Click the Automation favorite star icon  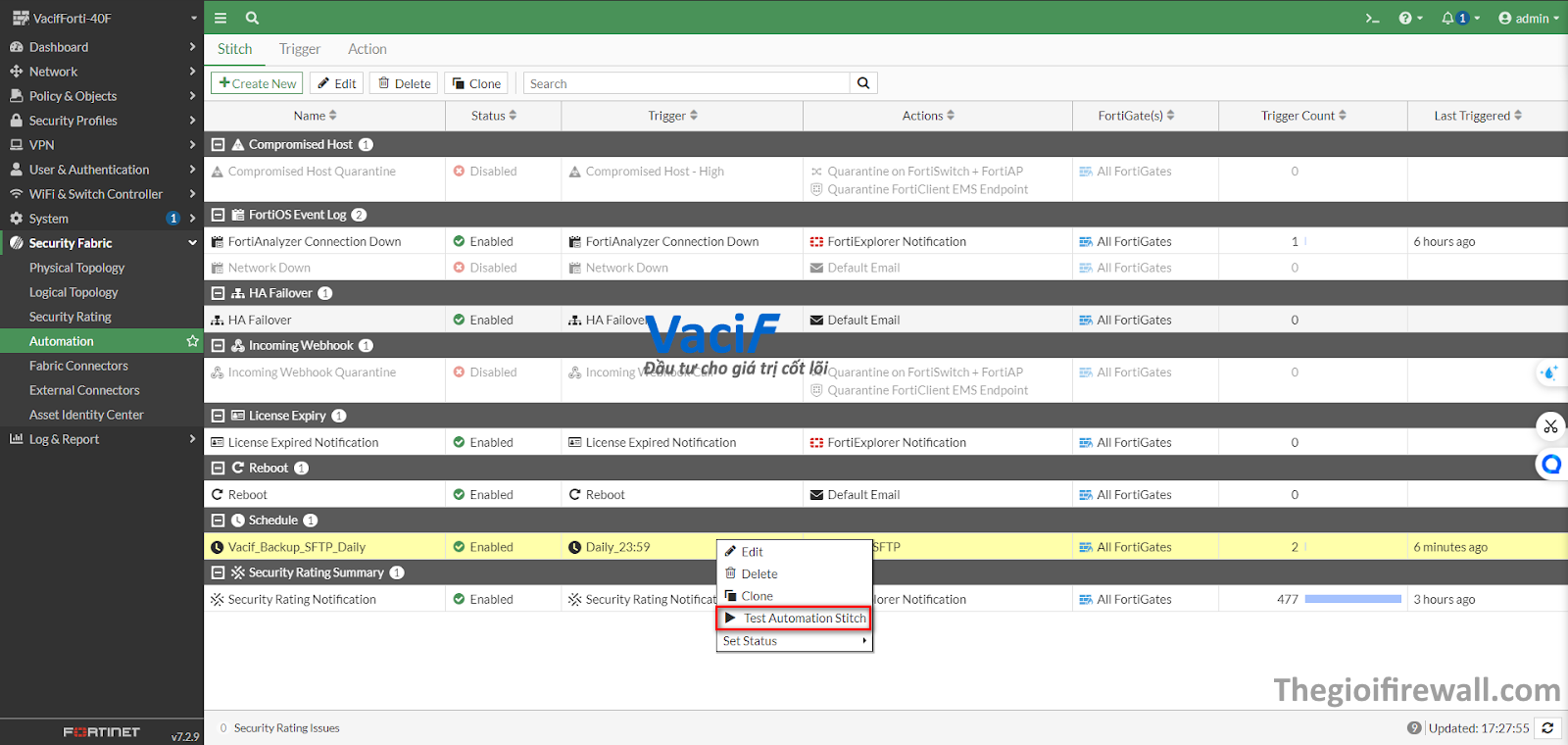[192, 341]
